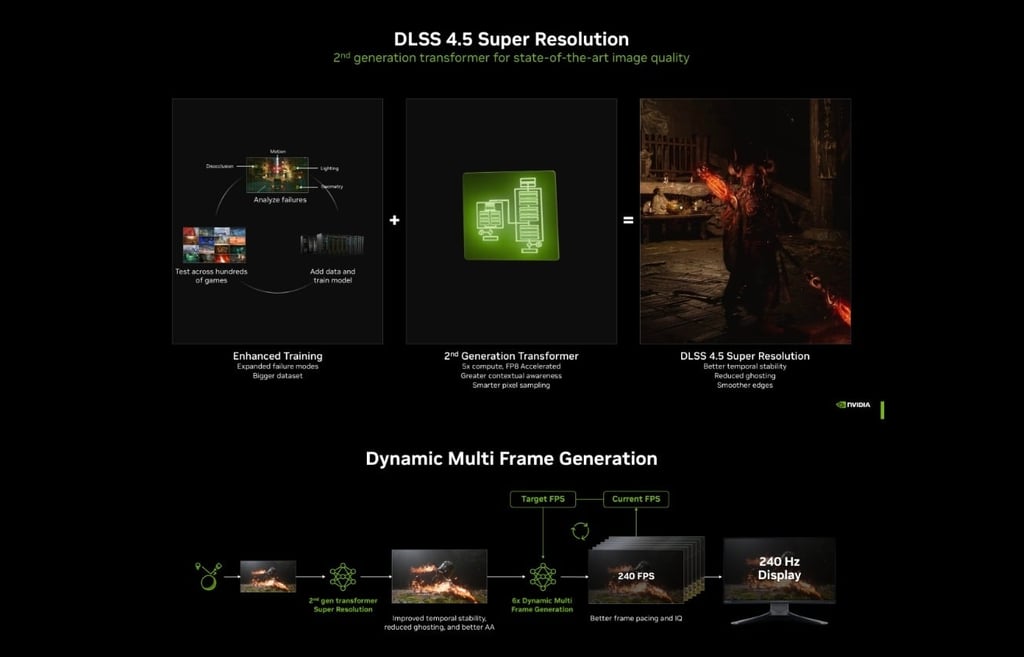Click Test across hundreds of games text

211,276
